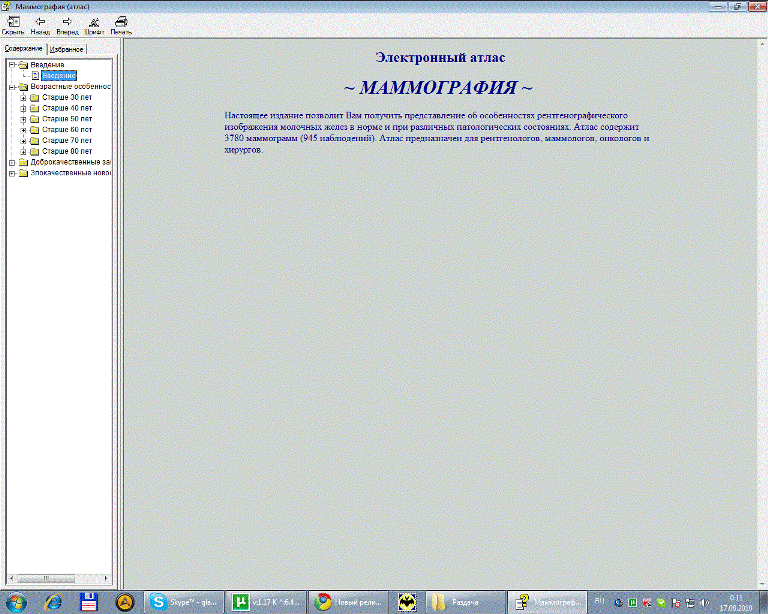The image size is (768, 614).
Task: Switch to the Избранное tab
Action: (67, 49)
